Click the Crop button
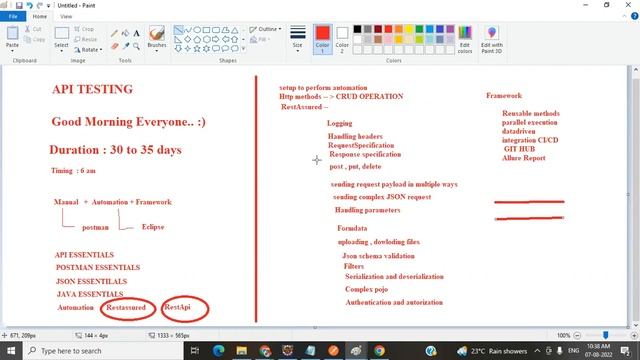Screen dimensions: 640x360 coord(84,29)
